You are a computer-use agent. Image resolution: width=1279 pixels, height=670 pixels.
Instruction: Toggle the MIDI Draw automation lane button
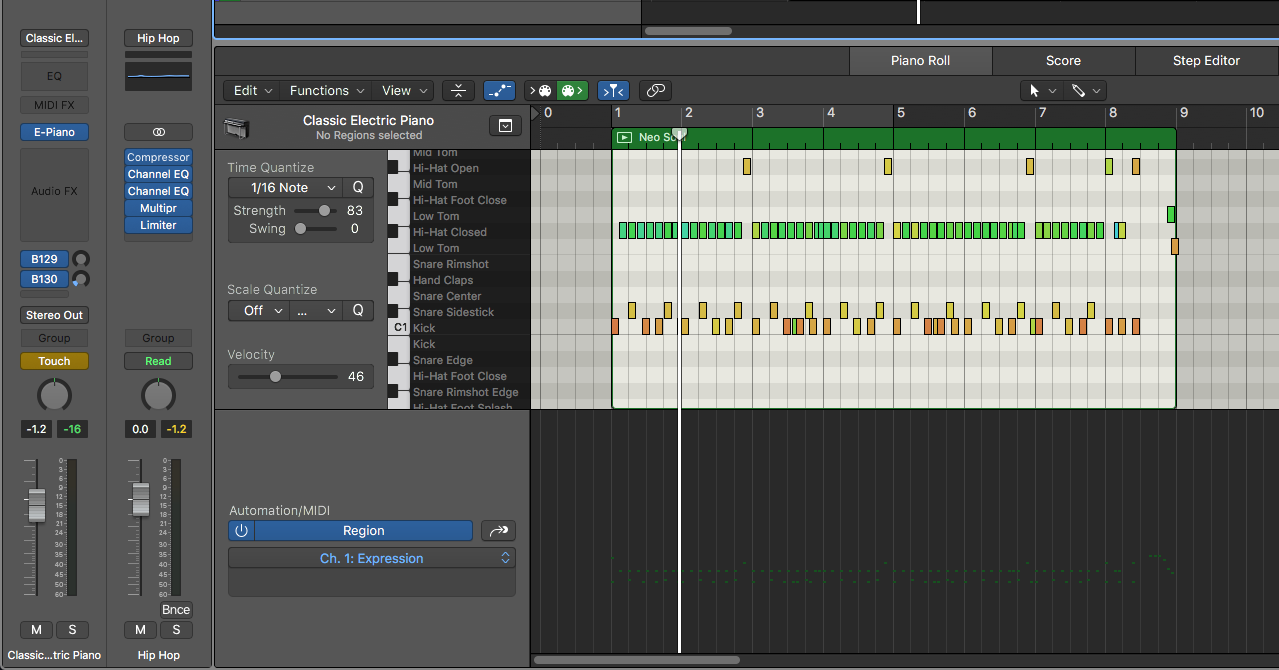tap(499, 90)
